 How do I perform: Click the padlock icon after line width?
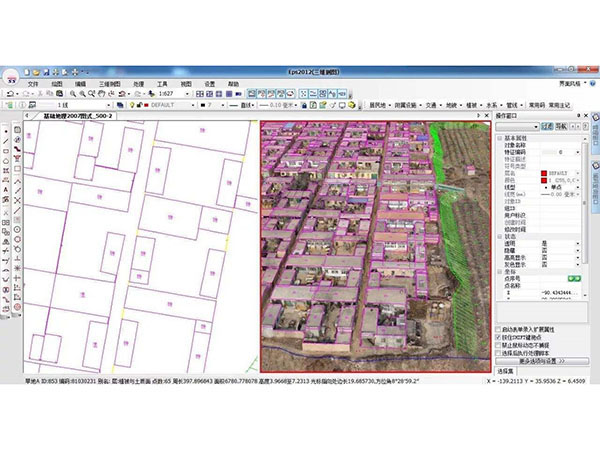304,105
